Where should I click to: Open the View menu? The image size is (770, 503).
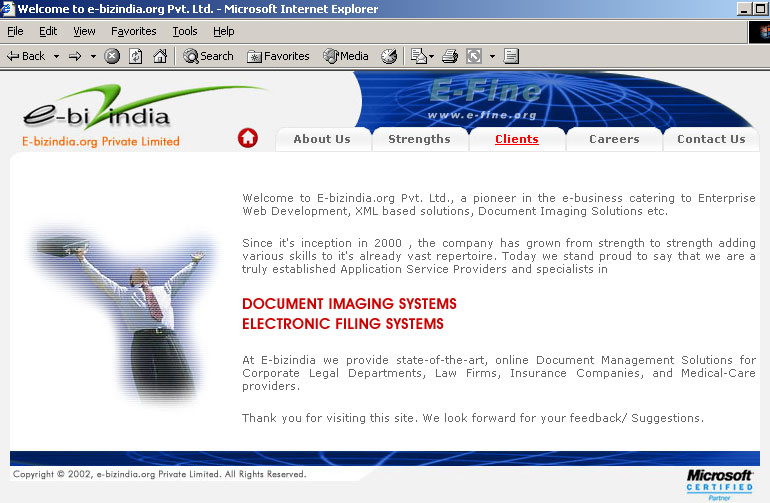[x=84, y=31]
